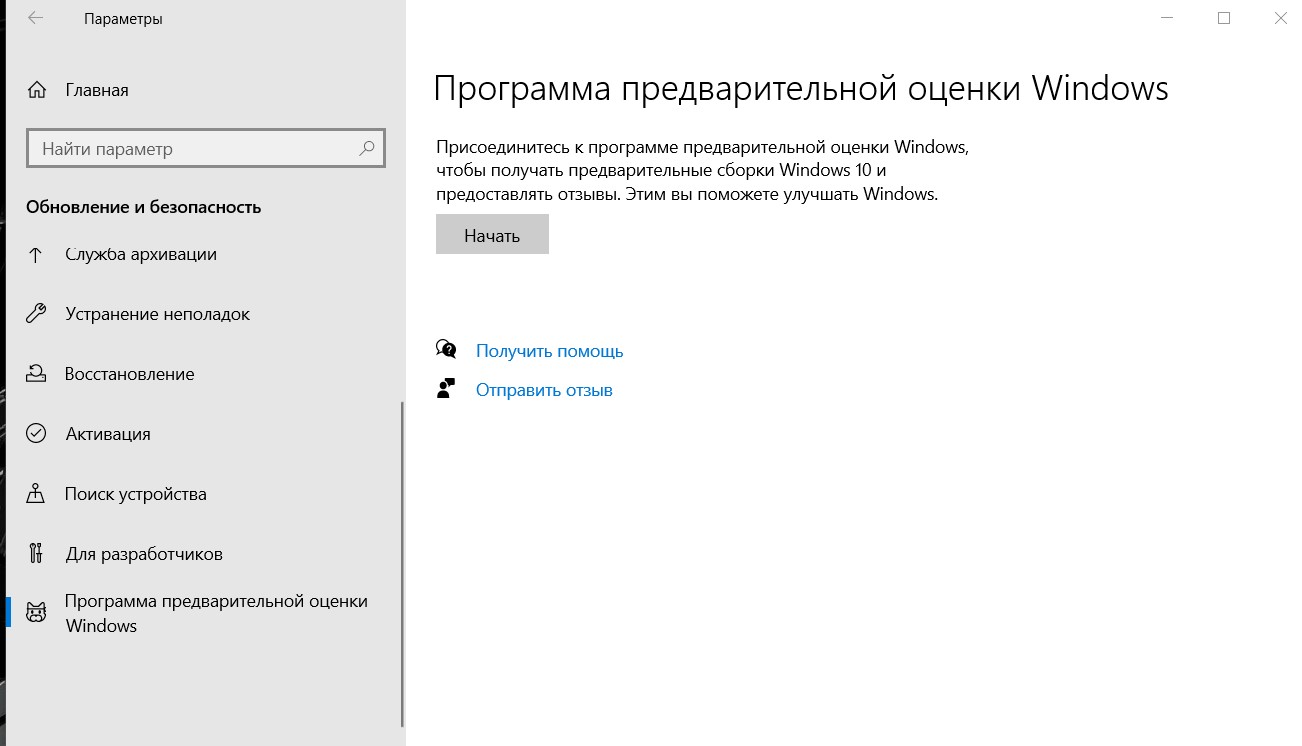The height and width of the screenshot is (746, 1302).
Task: Minimize the Параметры window
Action: point(1168,18)
